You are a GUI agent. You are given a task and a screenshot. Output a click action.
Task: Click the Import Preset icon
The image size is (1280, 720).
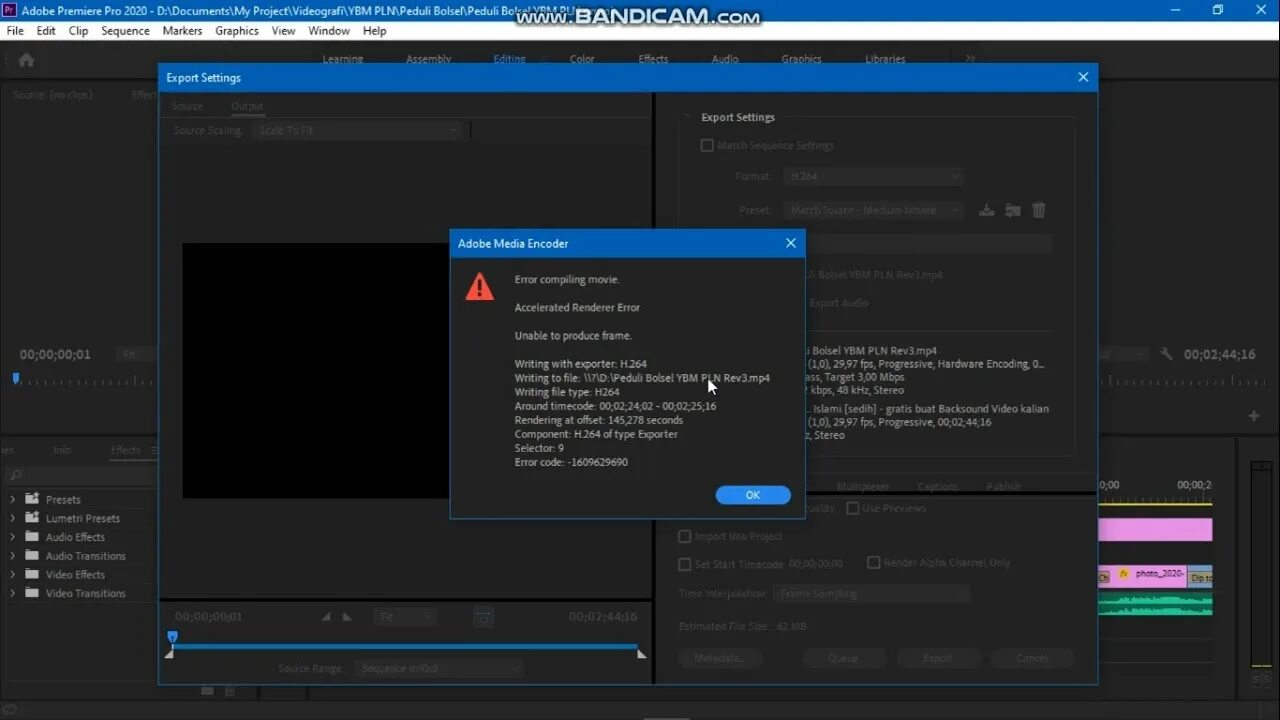(x=1012, y=210)
